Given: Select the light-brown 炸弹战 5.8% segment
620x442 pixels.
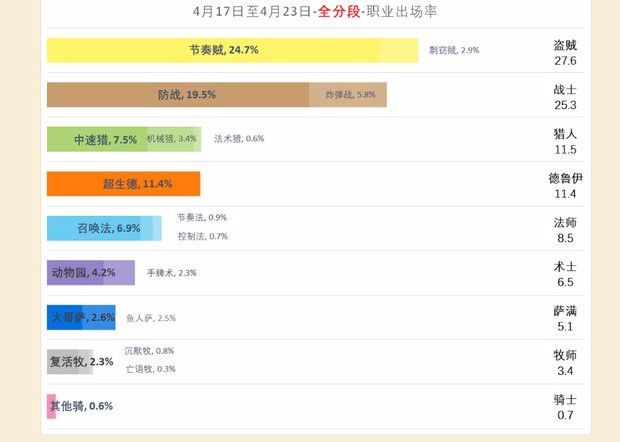Looking at the screenshot, I should coord(347,95).
